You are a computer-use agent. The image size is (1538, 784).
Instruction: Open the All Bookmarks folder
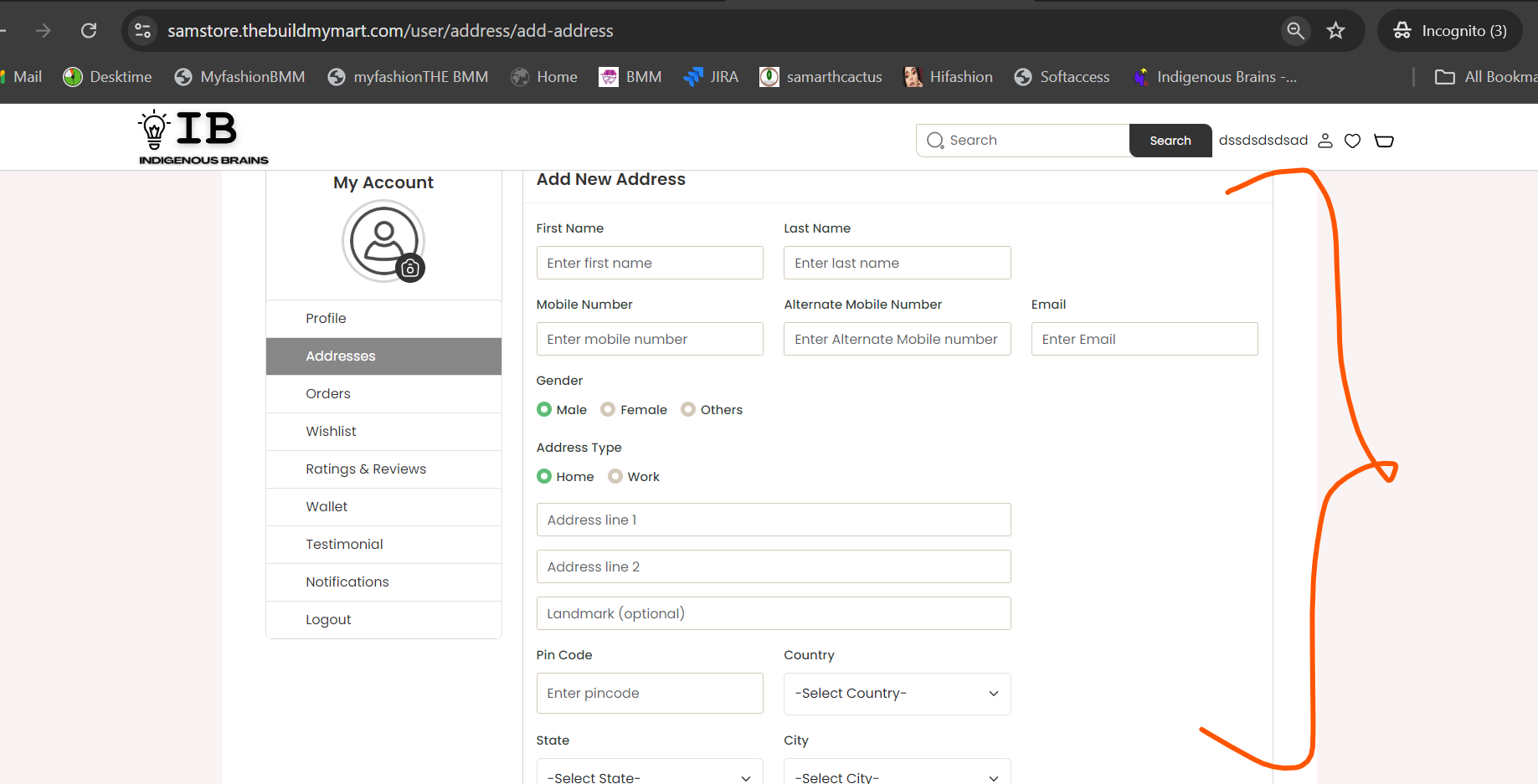point(1486,77)
